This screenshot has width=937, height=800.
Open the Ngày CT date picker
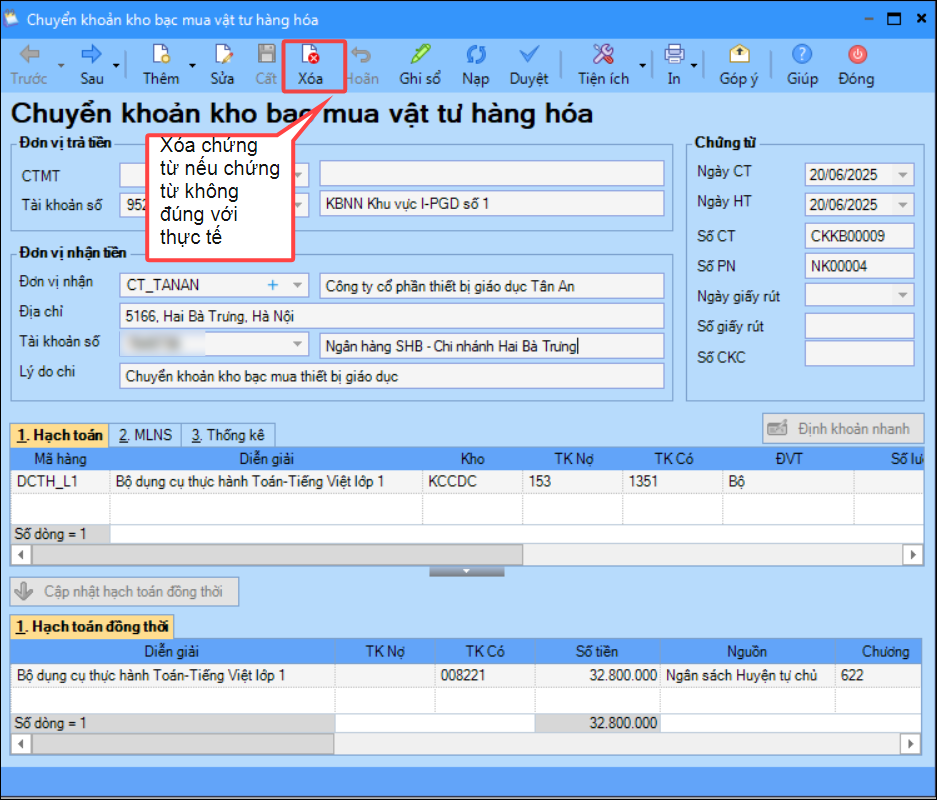point(903,175)
